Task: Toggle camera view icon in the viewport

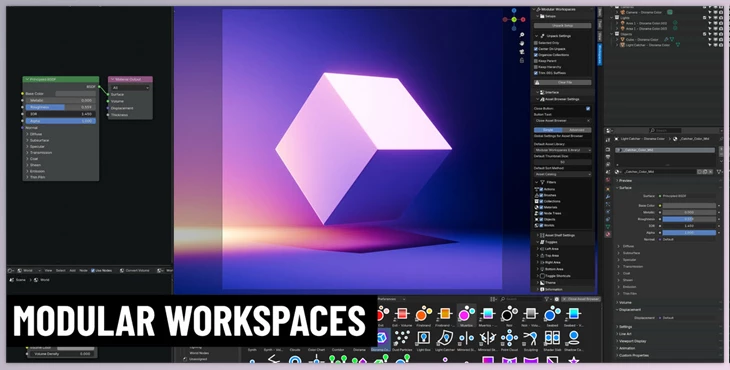Action: (522, 52)
